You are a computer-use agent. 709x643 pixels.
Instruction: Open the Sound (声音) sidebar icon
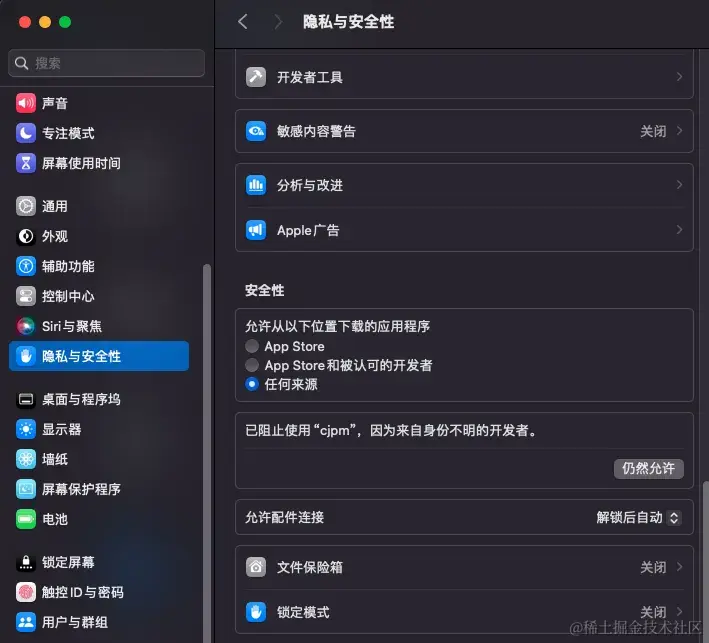(x=26, y=103)
